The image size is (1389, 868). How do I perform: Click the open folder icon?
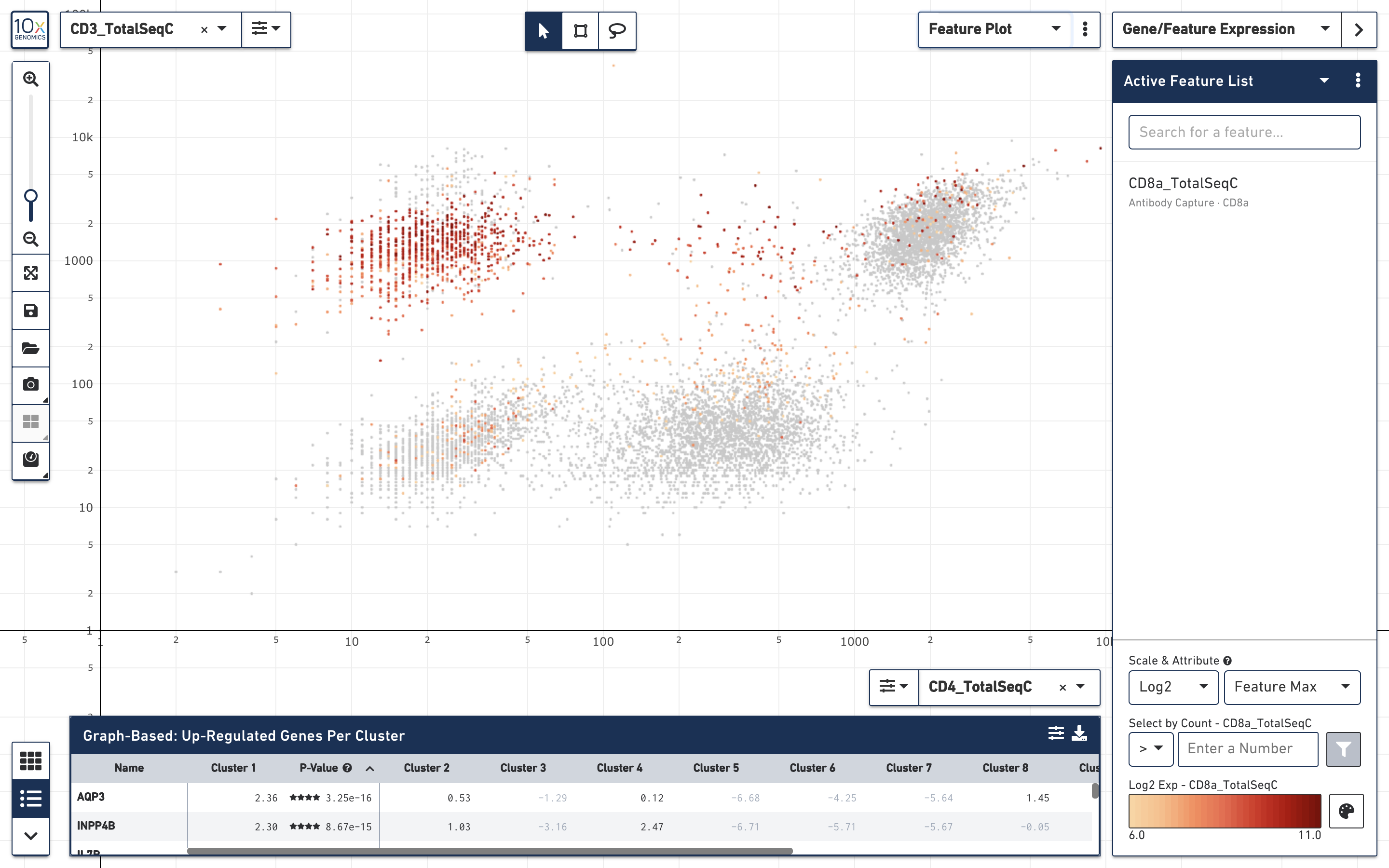pos(31,348)
